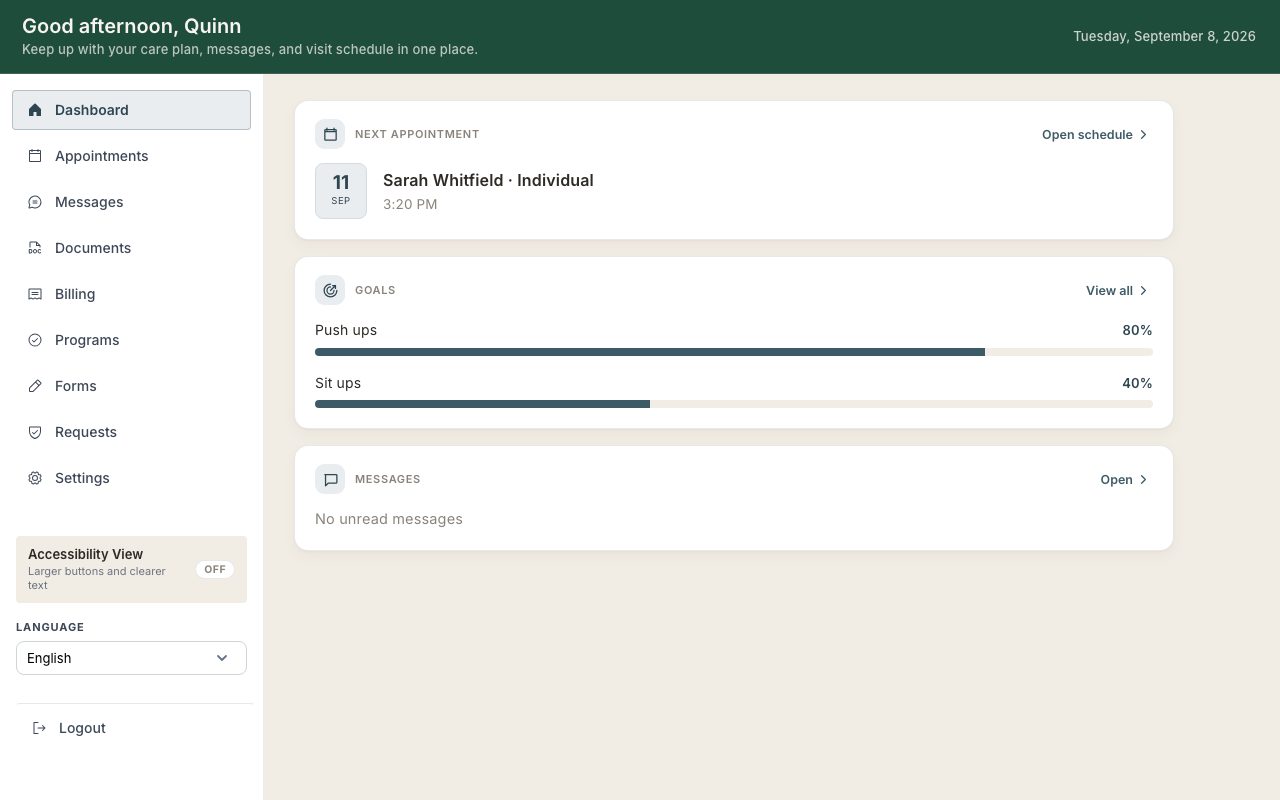This screenshot has width=1280, height=800.
Task: Select the Settings label in sidebar
Action: [82, 478]
